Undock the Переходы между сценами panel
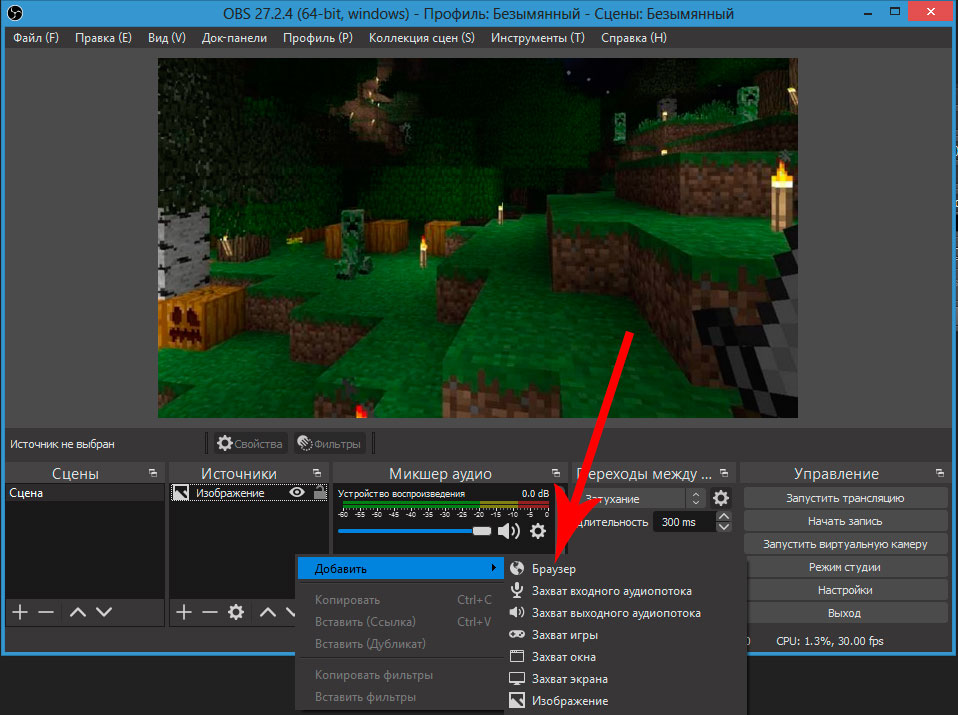 point(724,473)
